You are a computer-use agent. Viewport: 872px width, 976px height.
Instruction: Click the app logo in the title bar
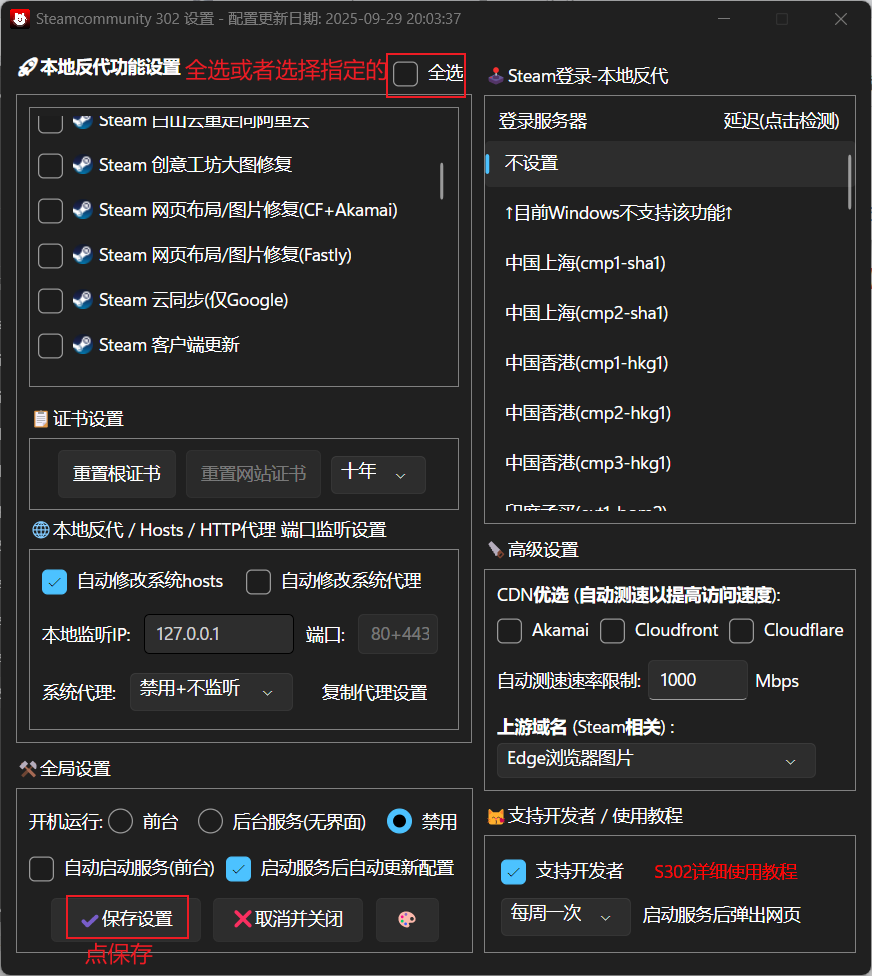(20, 18)
